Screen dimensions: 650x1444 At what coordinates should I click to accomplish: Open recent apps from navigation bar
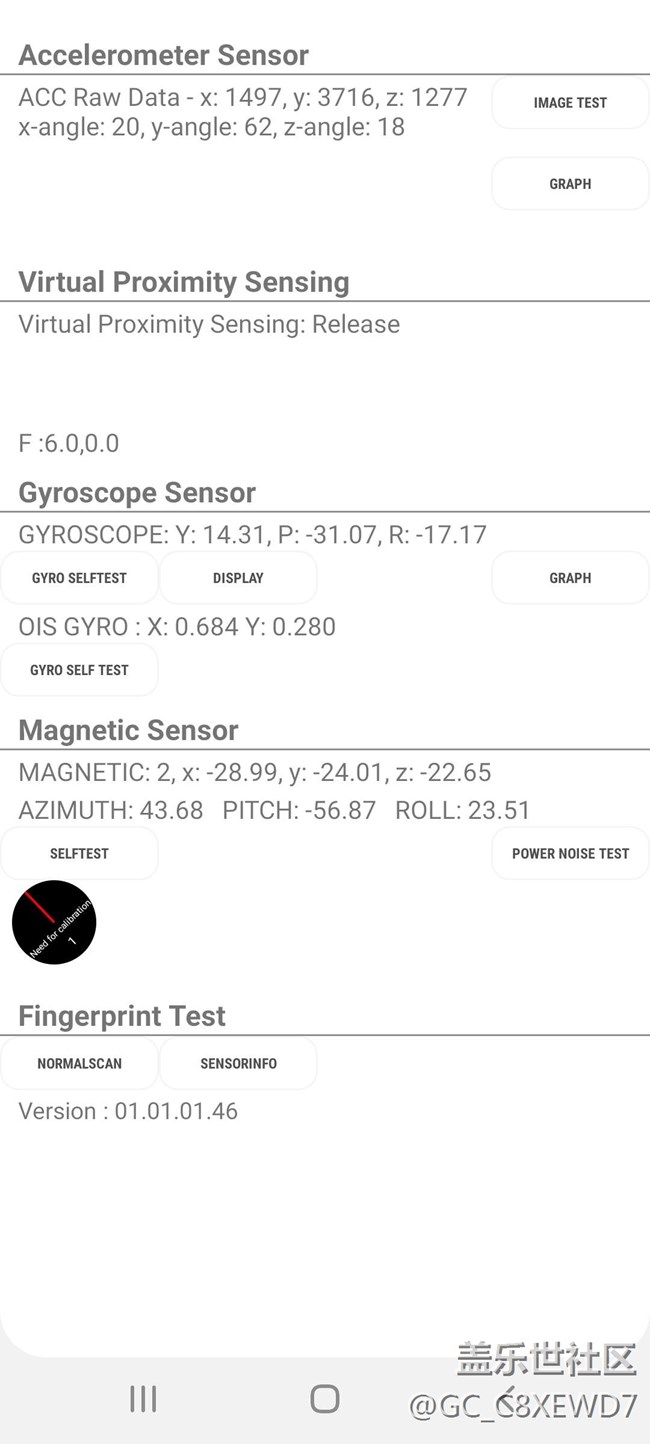143,1399
